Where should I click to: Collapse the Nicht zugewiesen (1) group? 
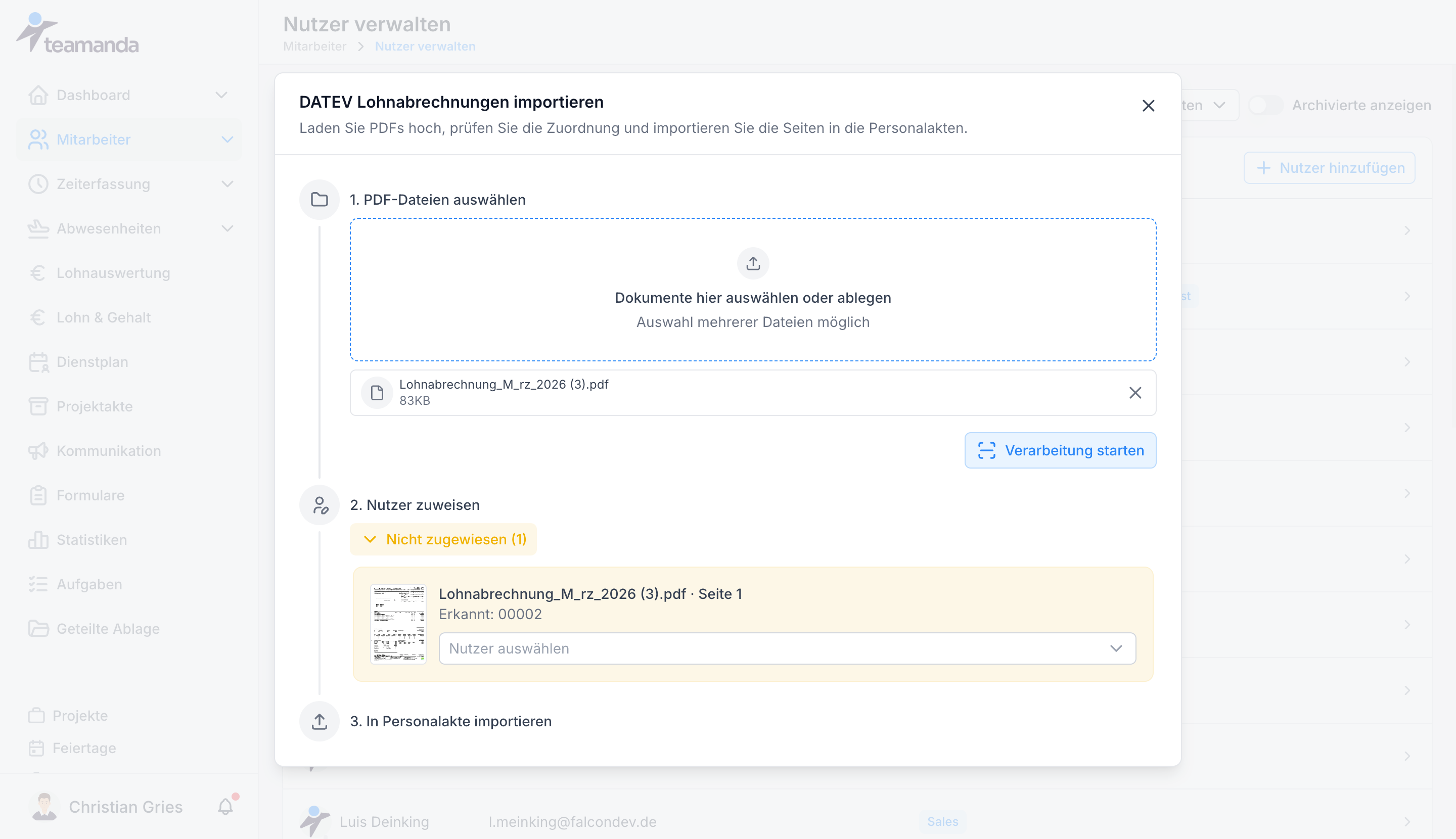point(443,539)
